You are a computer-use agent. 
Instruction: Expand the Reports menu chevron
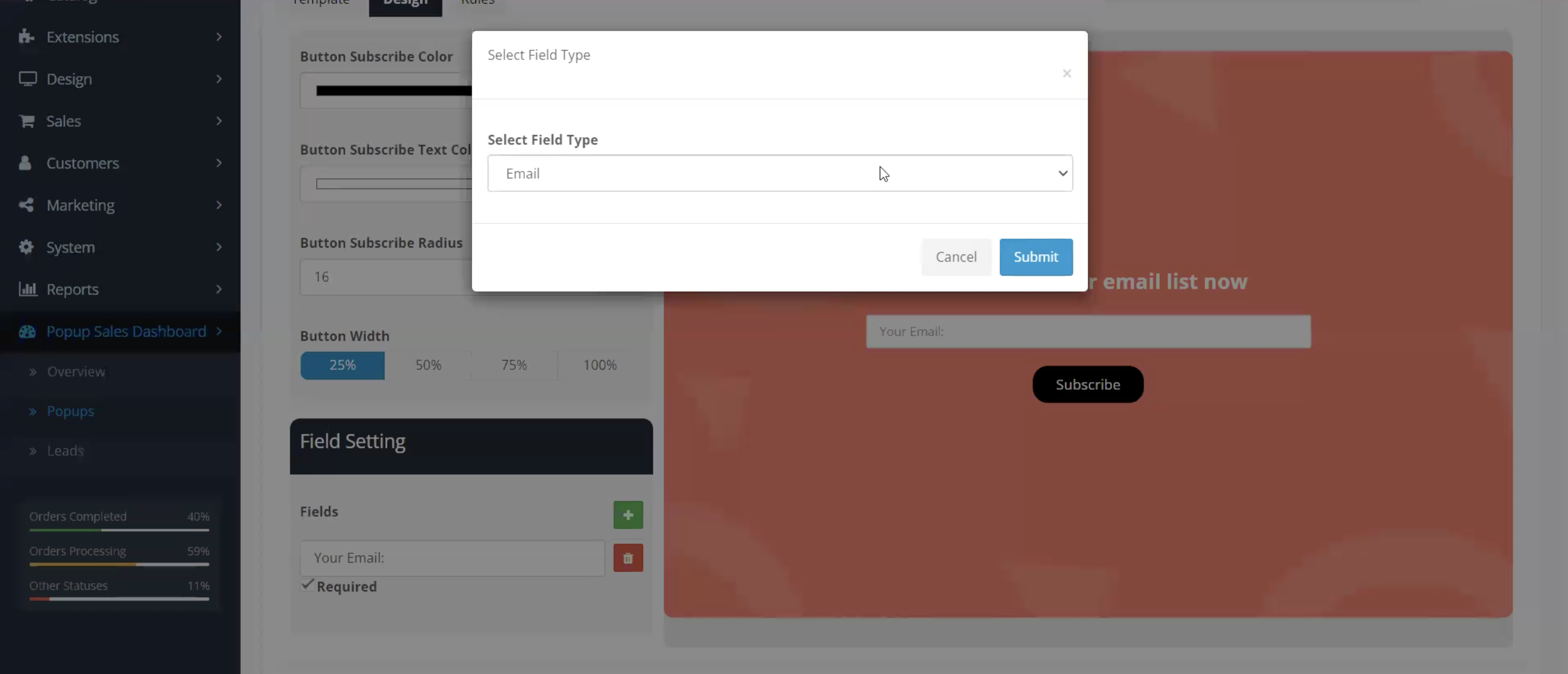pos(219,289)
